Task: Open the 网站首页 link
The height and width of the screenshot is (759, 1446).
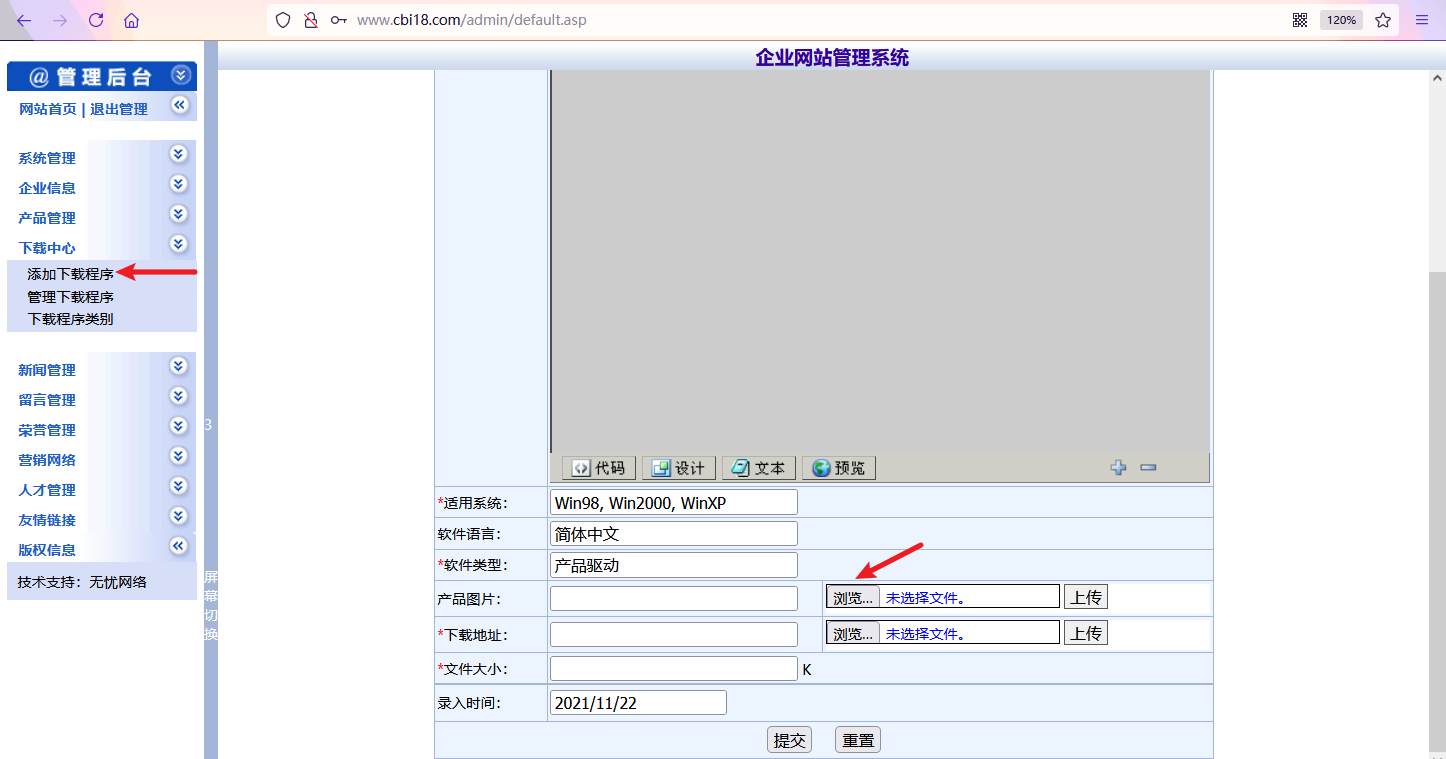Action: [x=47, y=109]
